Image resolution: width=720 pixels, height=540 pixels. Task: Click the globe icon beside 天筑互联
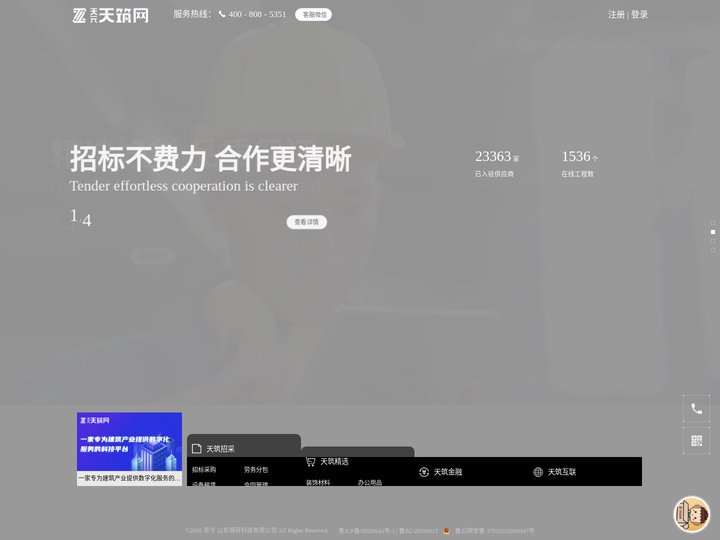pos(538,472)
